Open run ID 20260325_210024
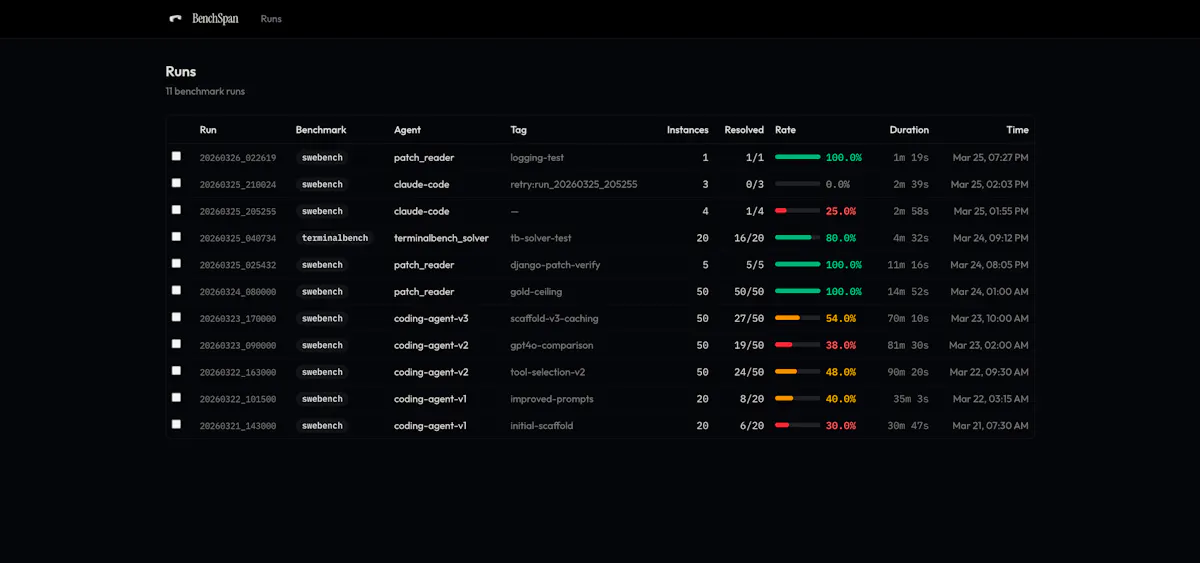The height and width of the screenshot is (563, 1200). coord(238,185)
